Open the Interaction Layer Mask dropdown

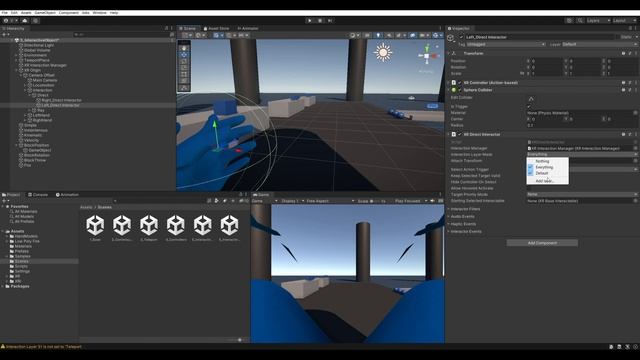pyautogui.click(x=582, y=154)
